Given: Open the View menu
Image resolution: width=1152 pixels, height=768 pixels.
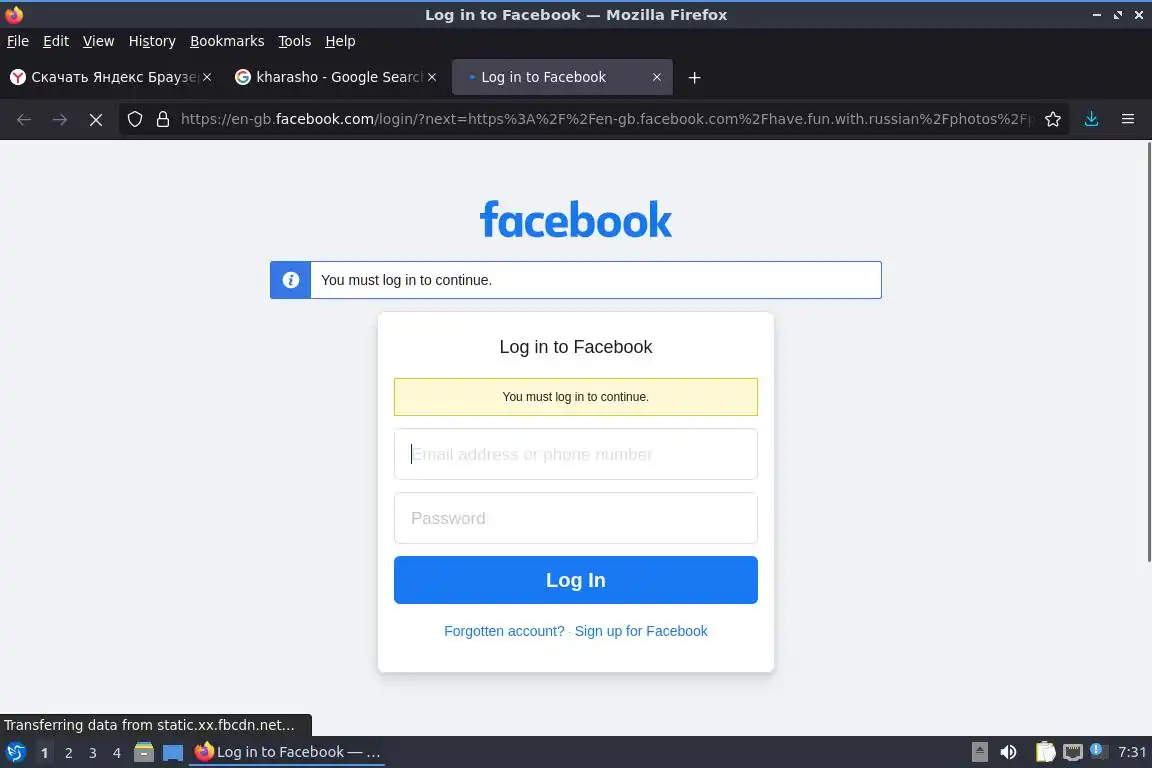Looking at the screenshot, I should [98, 41].
